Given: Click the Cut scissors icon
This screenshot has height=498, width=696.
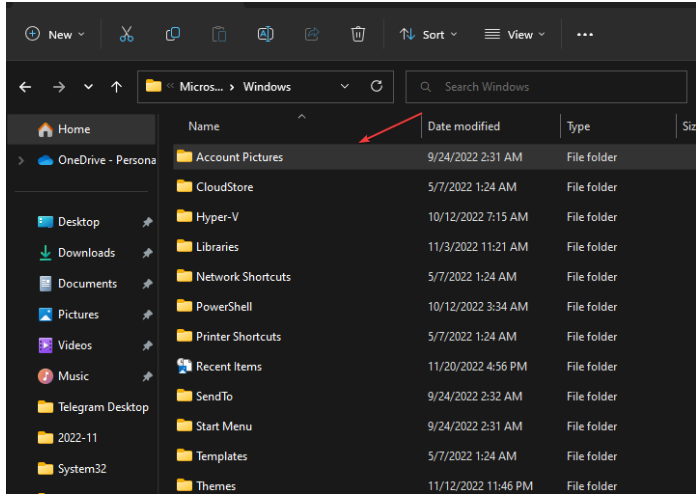Looking at the screenshot, I should pos(126,34).
